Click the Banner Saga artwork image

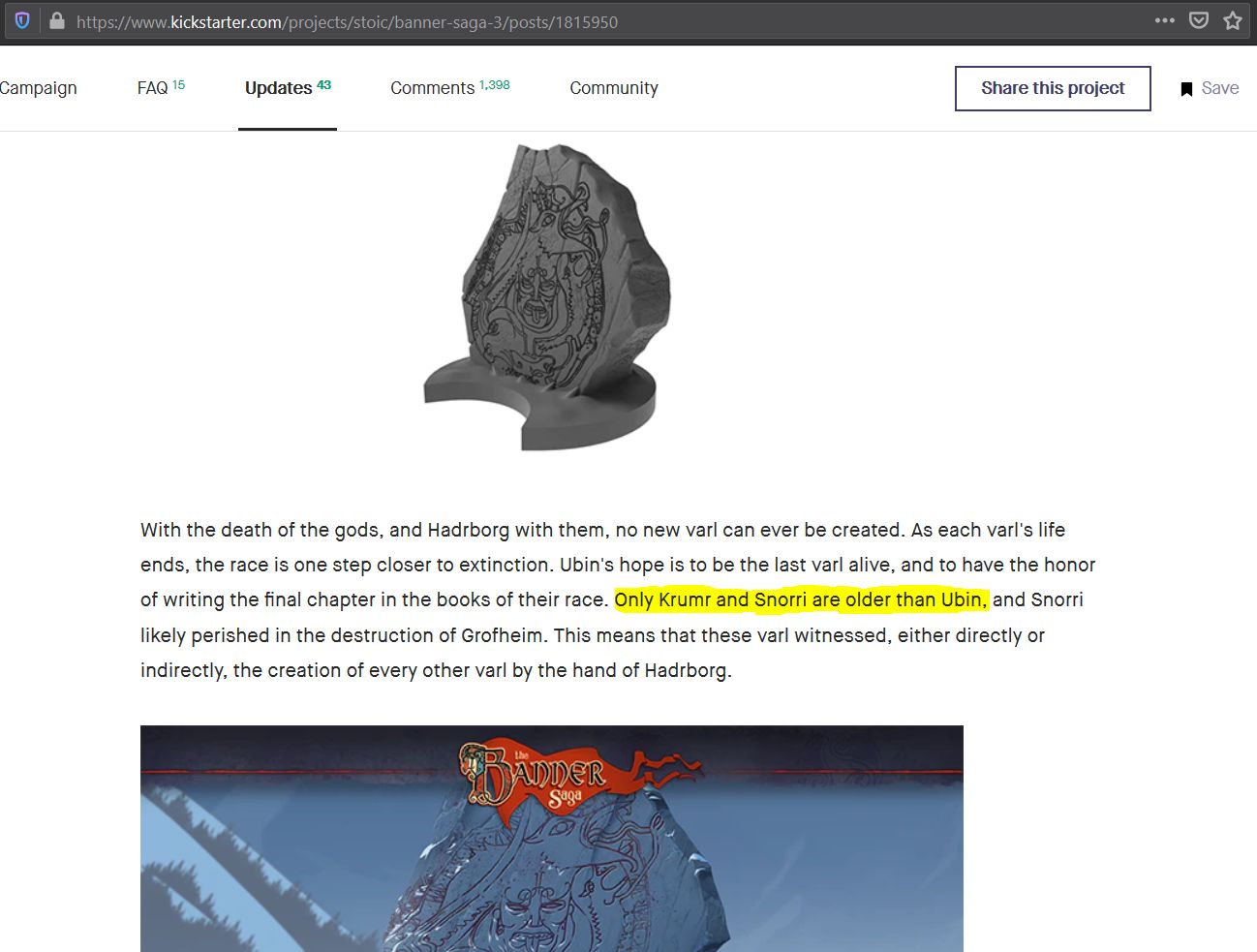(x=552, y=839)
